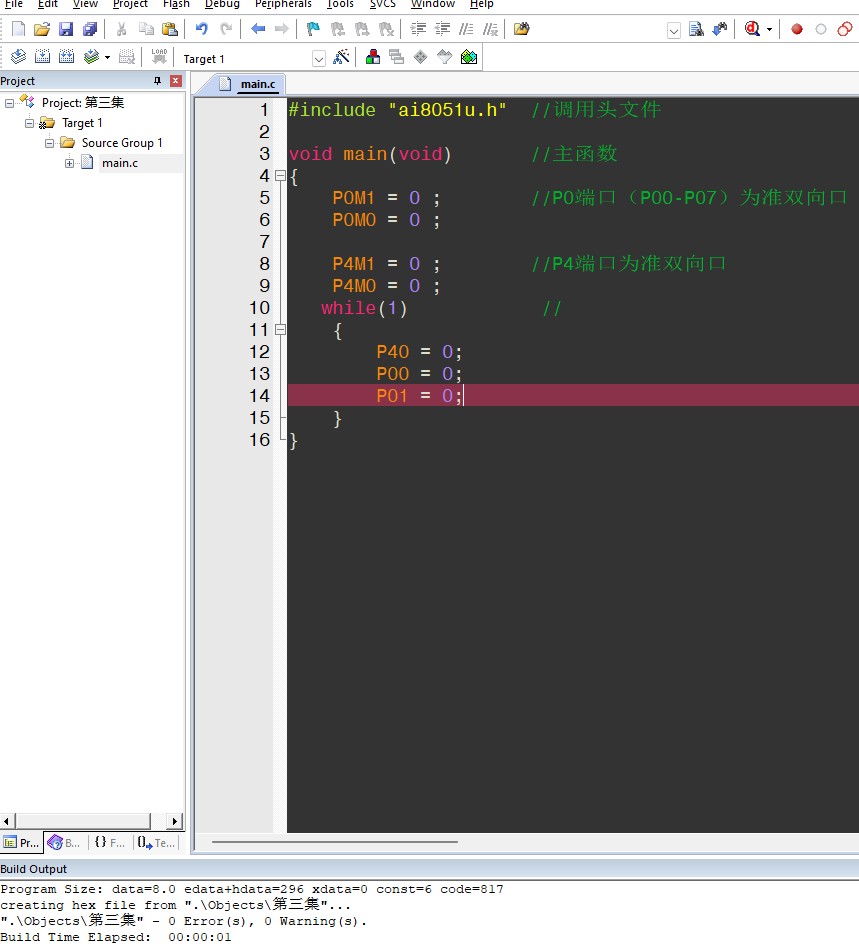Collapse the while loop fold at line 11

[x=280, y=330]
